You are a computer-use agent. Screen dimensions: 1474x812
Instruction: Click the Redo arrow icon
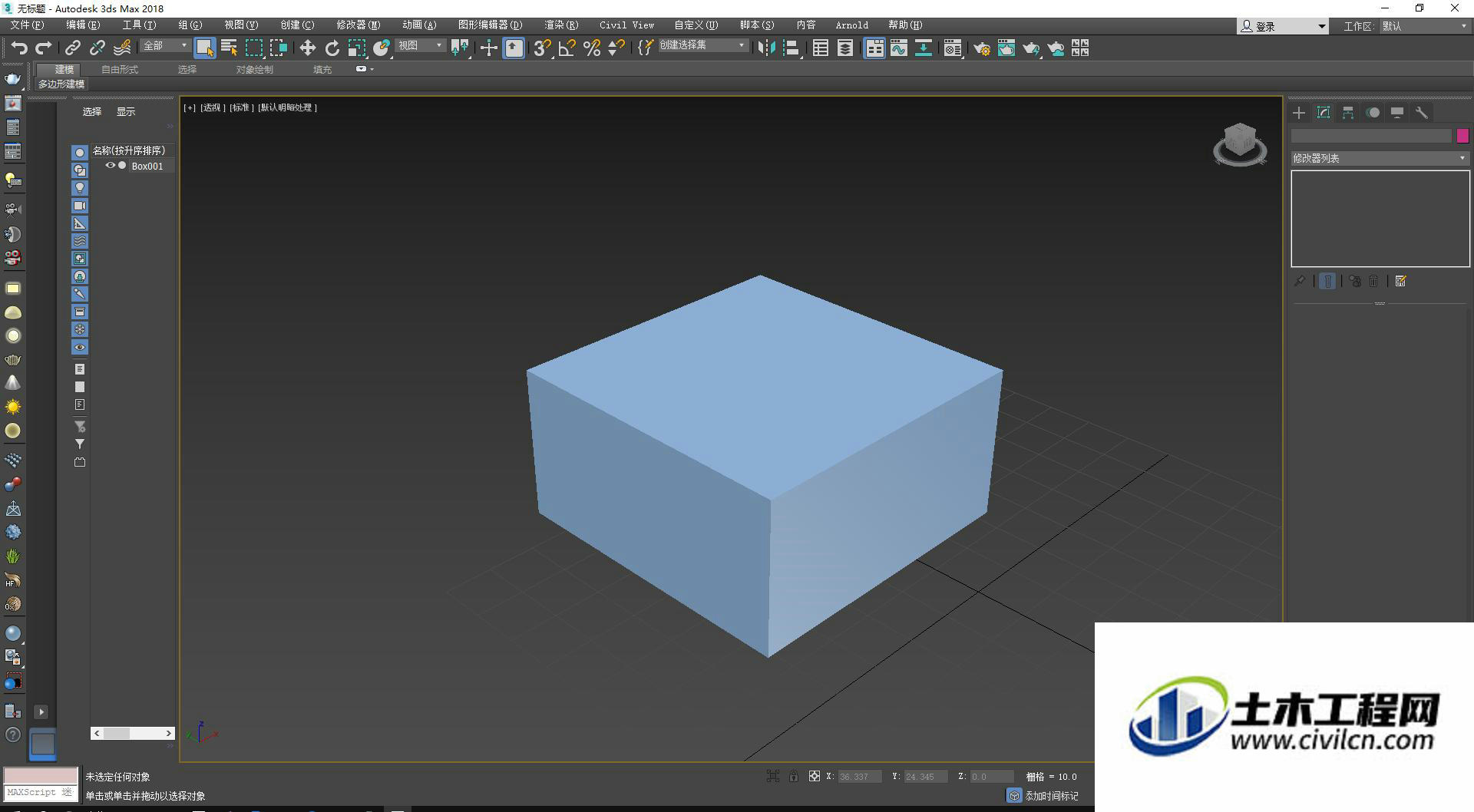click(44, 48)
